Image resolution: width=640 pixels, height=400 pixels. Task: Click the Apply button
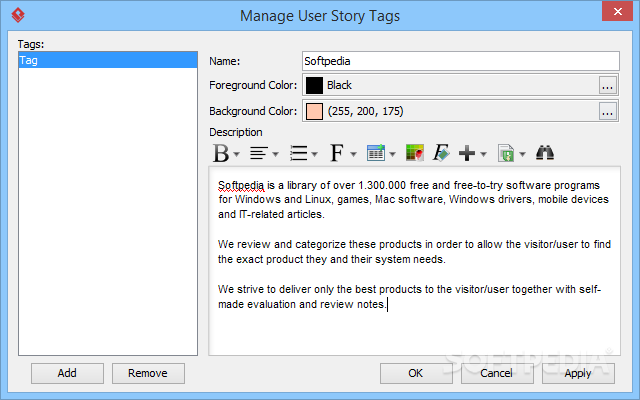578,373
